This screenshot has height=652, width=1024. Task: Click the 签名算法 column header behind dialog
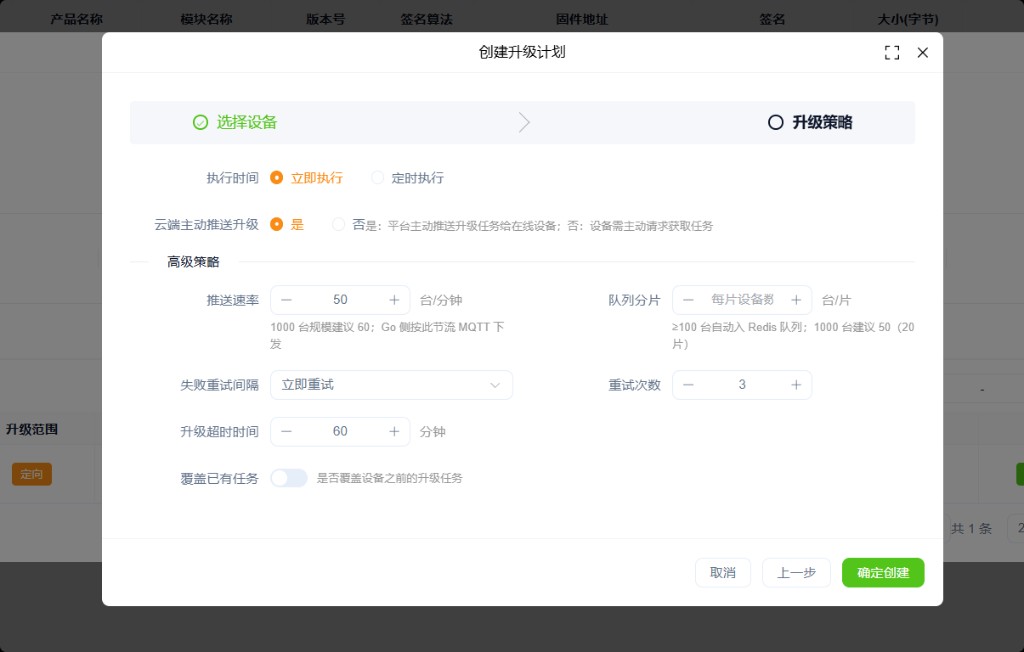pos(426,19)
